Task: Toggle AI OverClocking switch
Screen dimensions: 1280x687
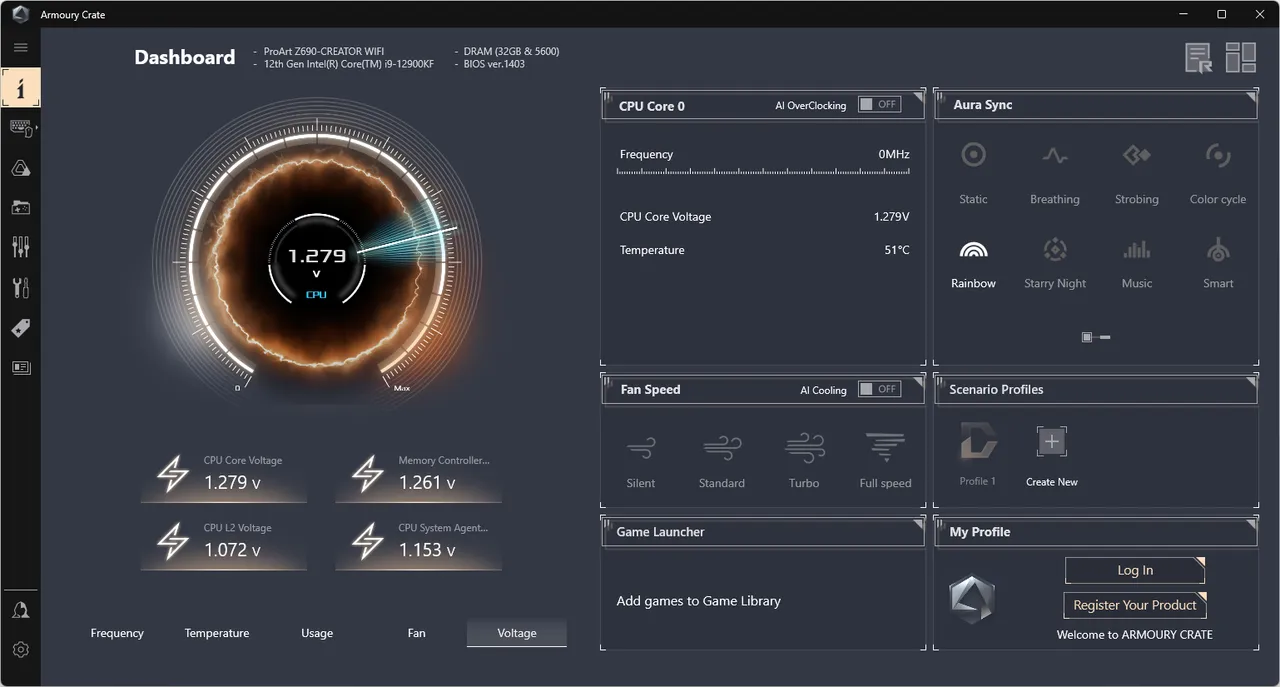Action: (880, 104)
